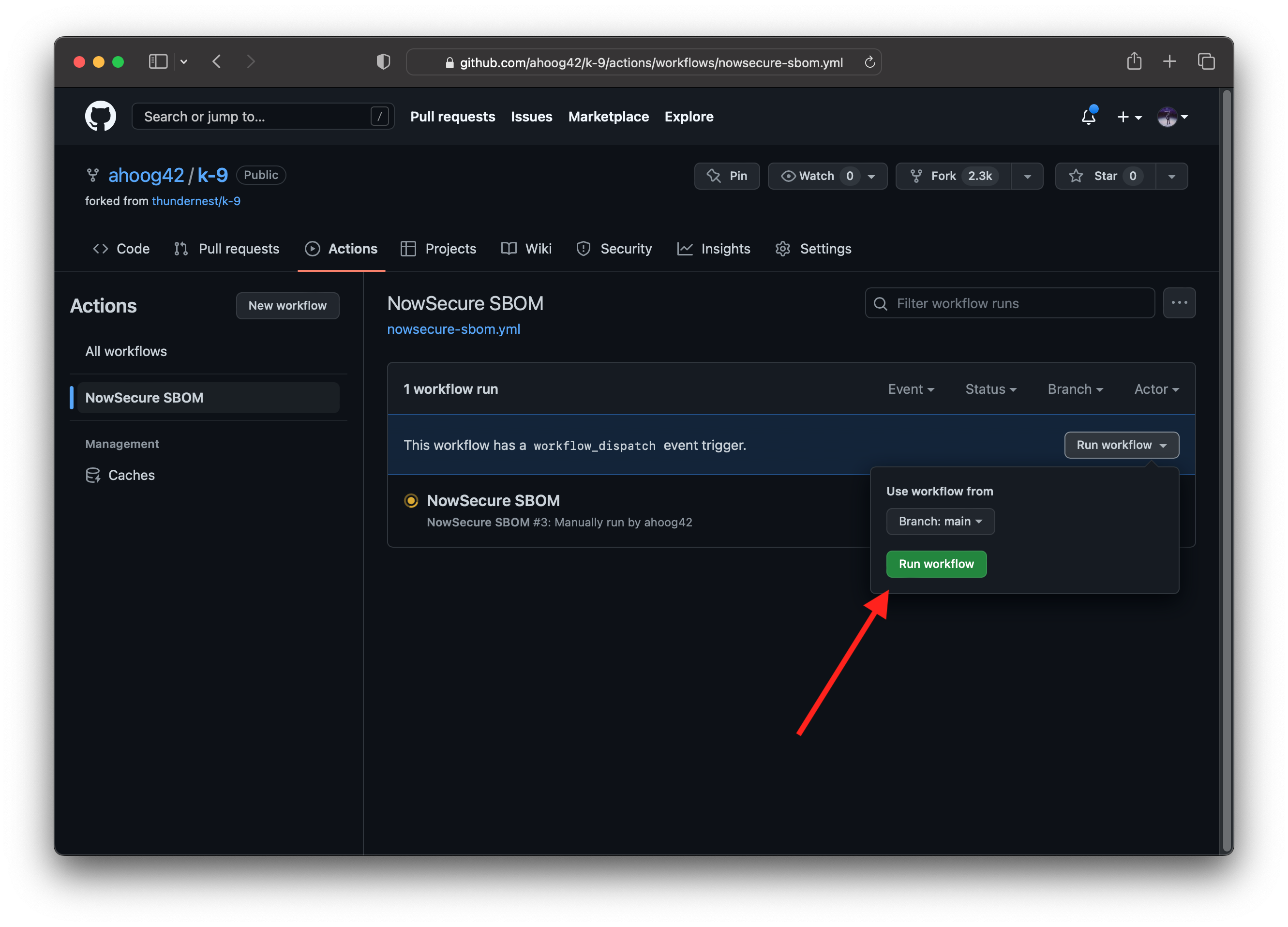Image resolution: width=1288 pixels, height=927 pixels.
Task: Open the notifications bell
Action: tap(1089, 117)
